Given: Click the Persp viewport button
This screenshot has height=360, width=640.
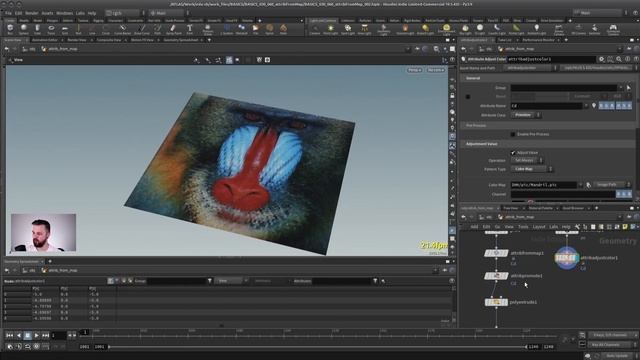Looking at the screenshot, I should coord(415,70).
